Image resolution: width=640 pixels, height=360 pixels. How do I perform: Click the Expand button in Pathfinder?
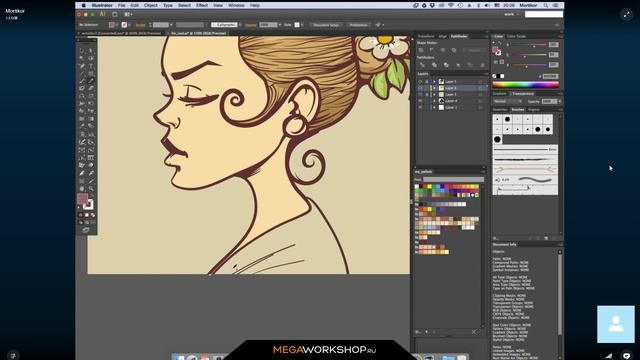(x=474, y=50)
